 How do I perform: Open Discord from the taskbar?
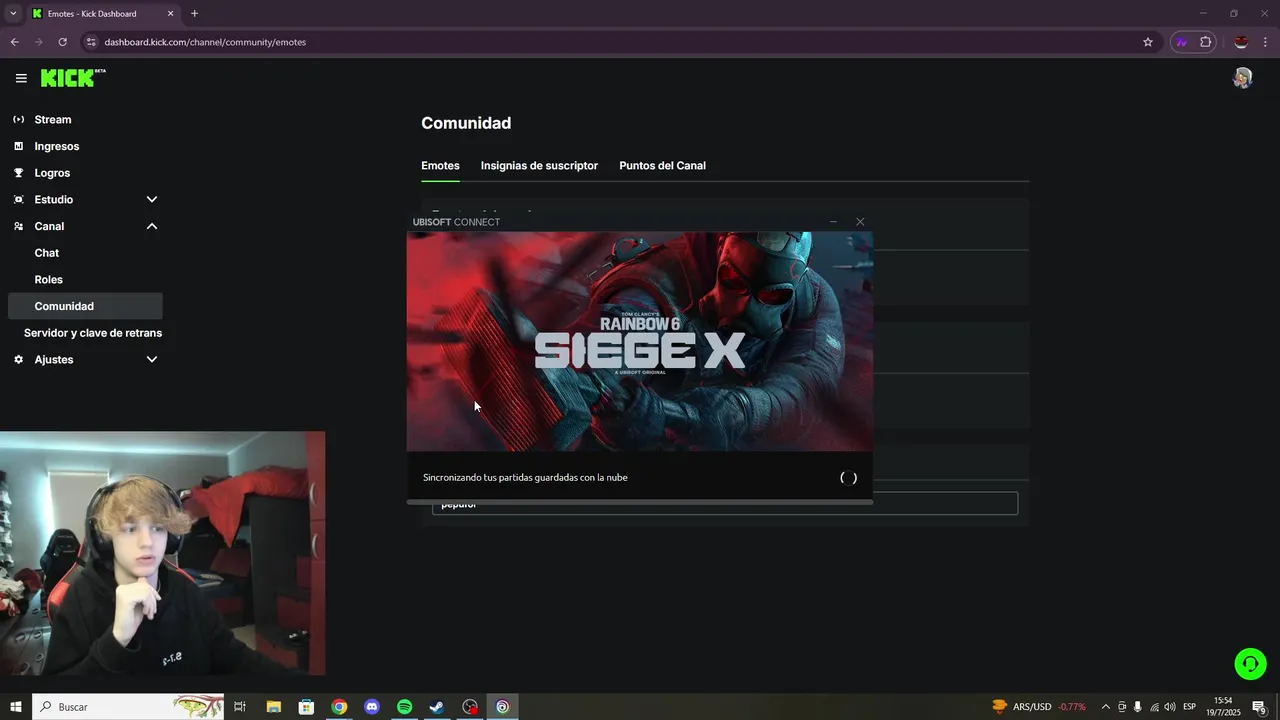(372, 707)
